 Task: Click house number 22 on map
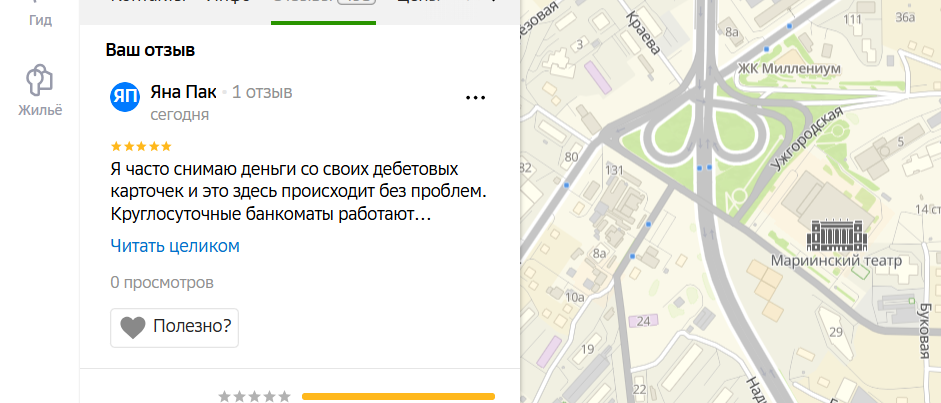(x=640, y=390)
